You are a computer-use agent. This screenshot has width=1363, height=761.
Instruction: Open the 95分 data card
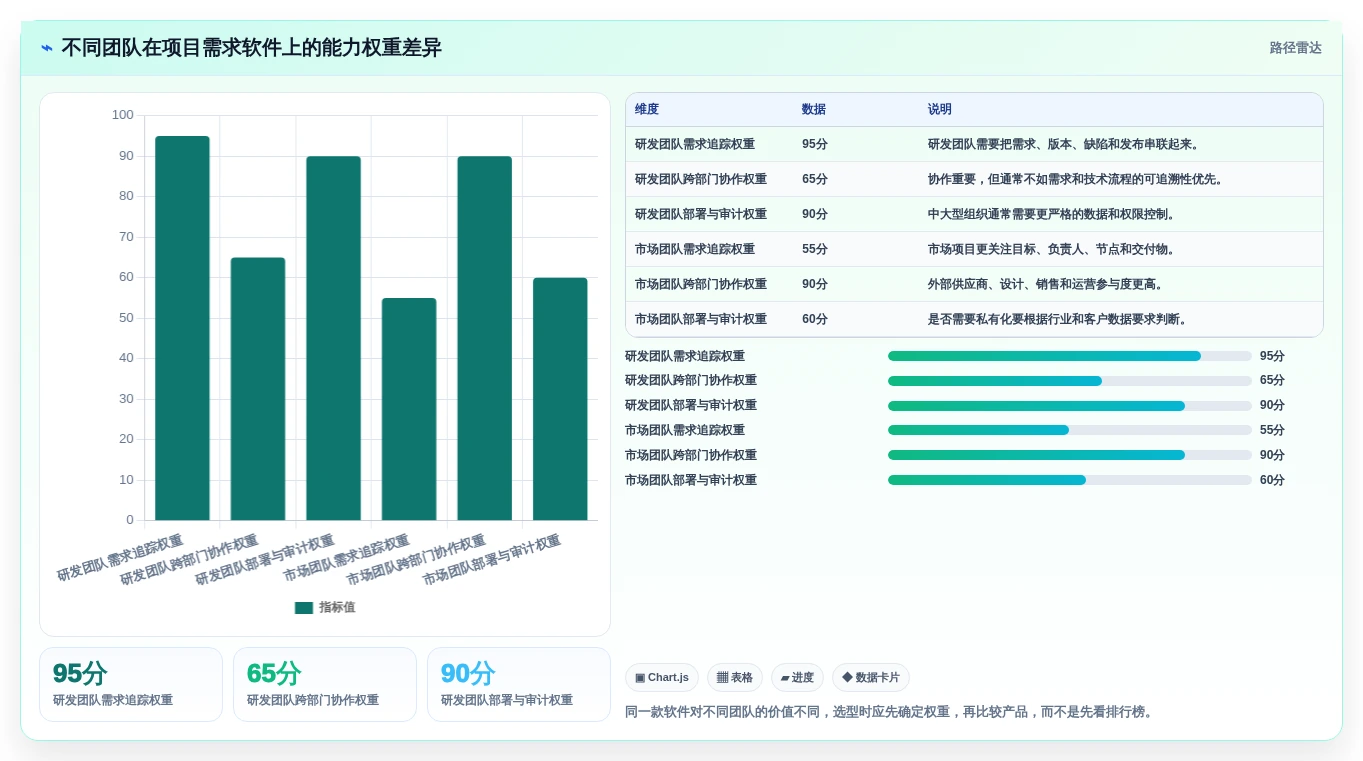click(131, 685)
